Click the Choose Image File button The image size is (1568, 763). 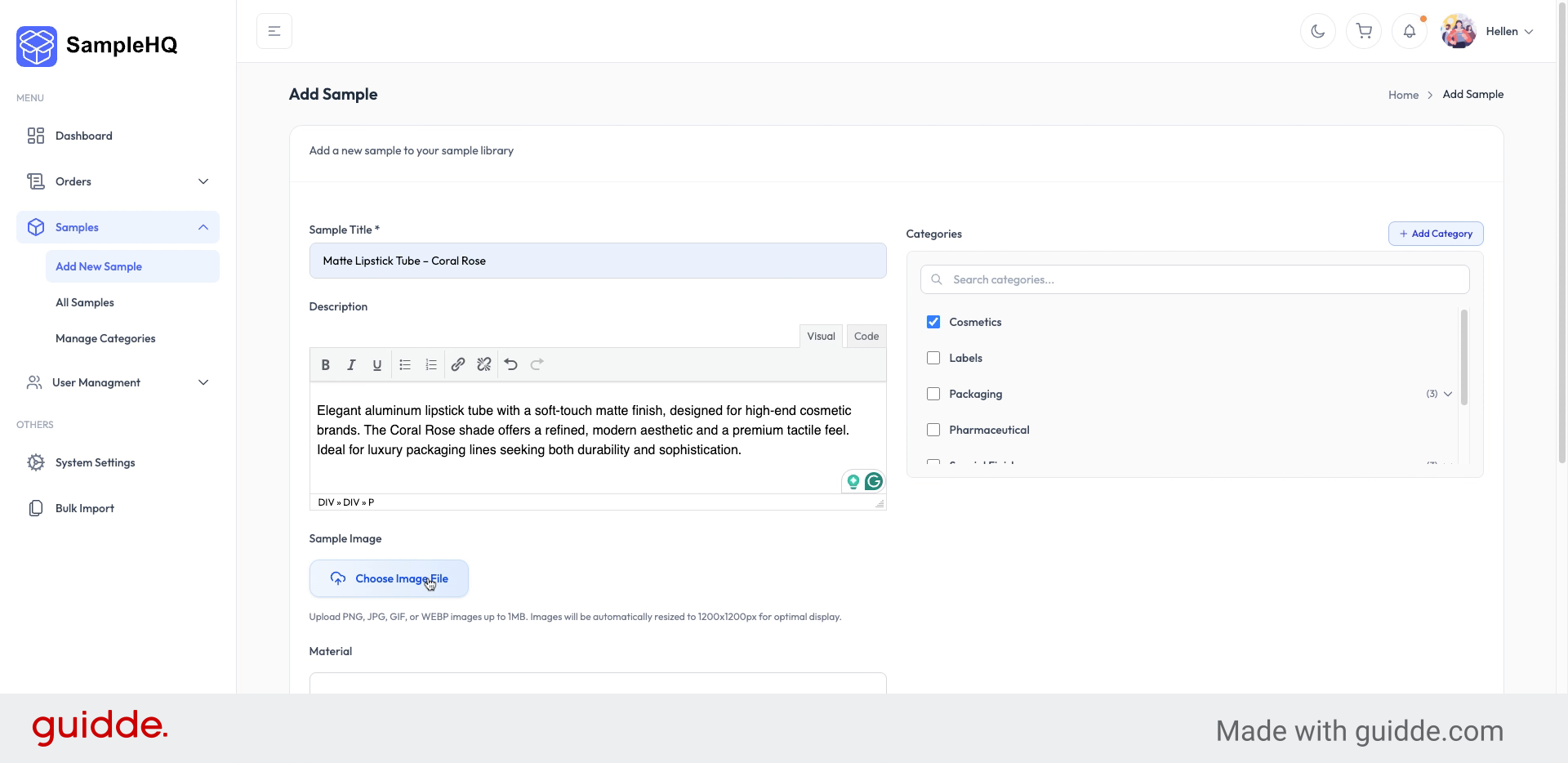tap(389, 578)
